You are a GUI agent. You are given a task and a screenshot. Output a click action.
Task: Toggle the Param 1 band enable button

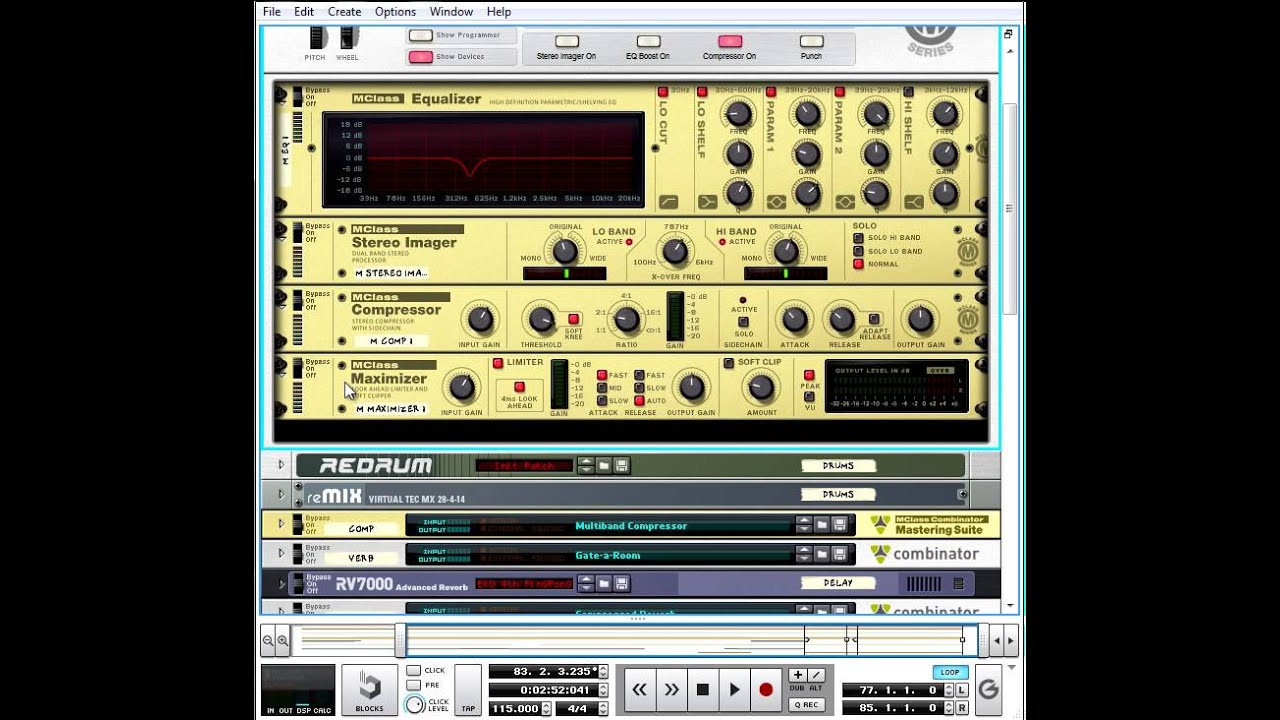click(772, 92)
